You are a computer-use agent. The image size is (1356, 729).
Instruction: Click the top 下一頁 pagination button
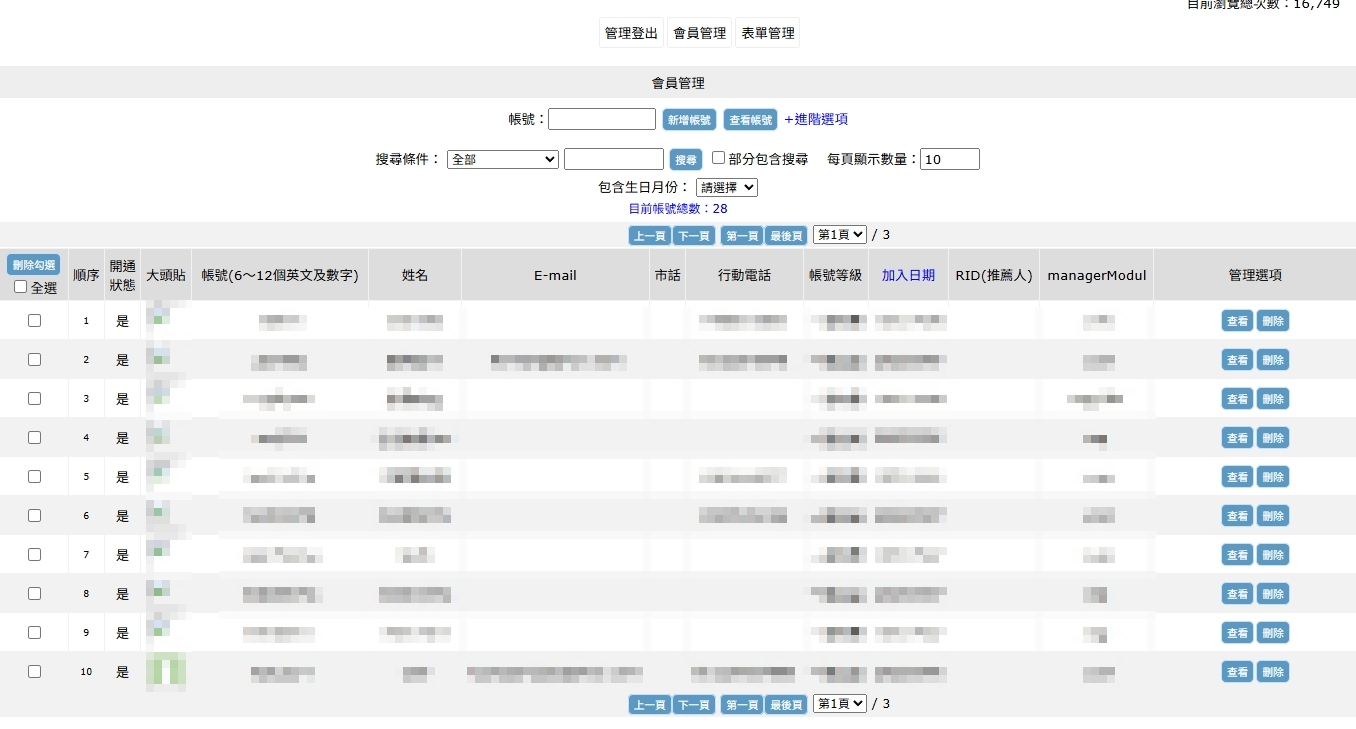693,236
